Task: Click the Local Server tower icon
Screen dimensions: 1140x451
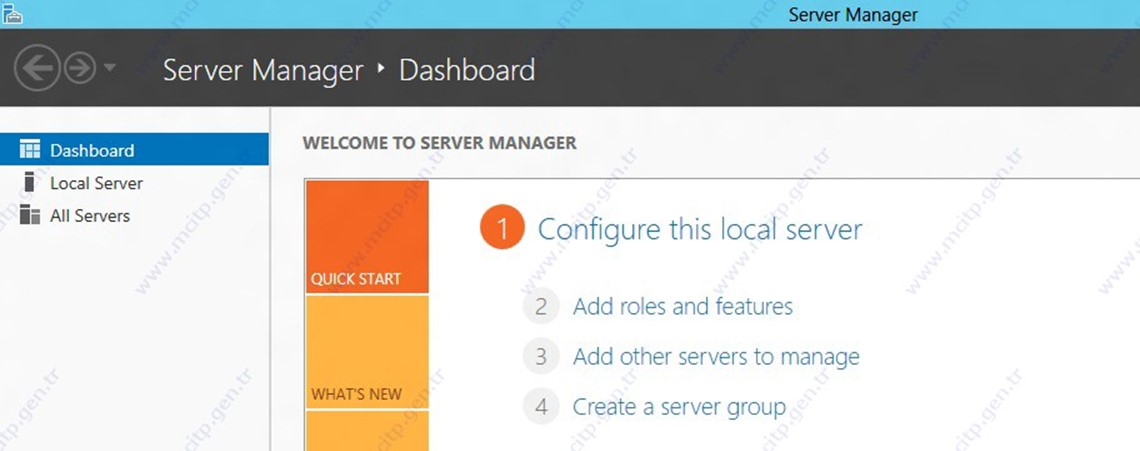Action: pos(29,182)
